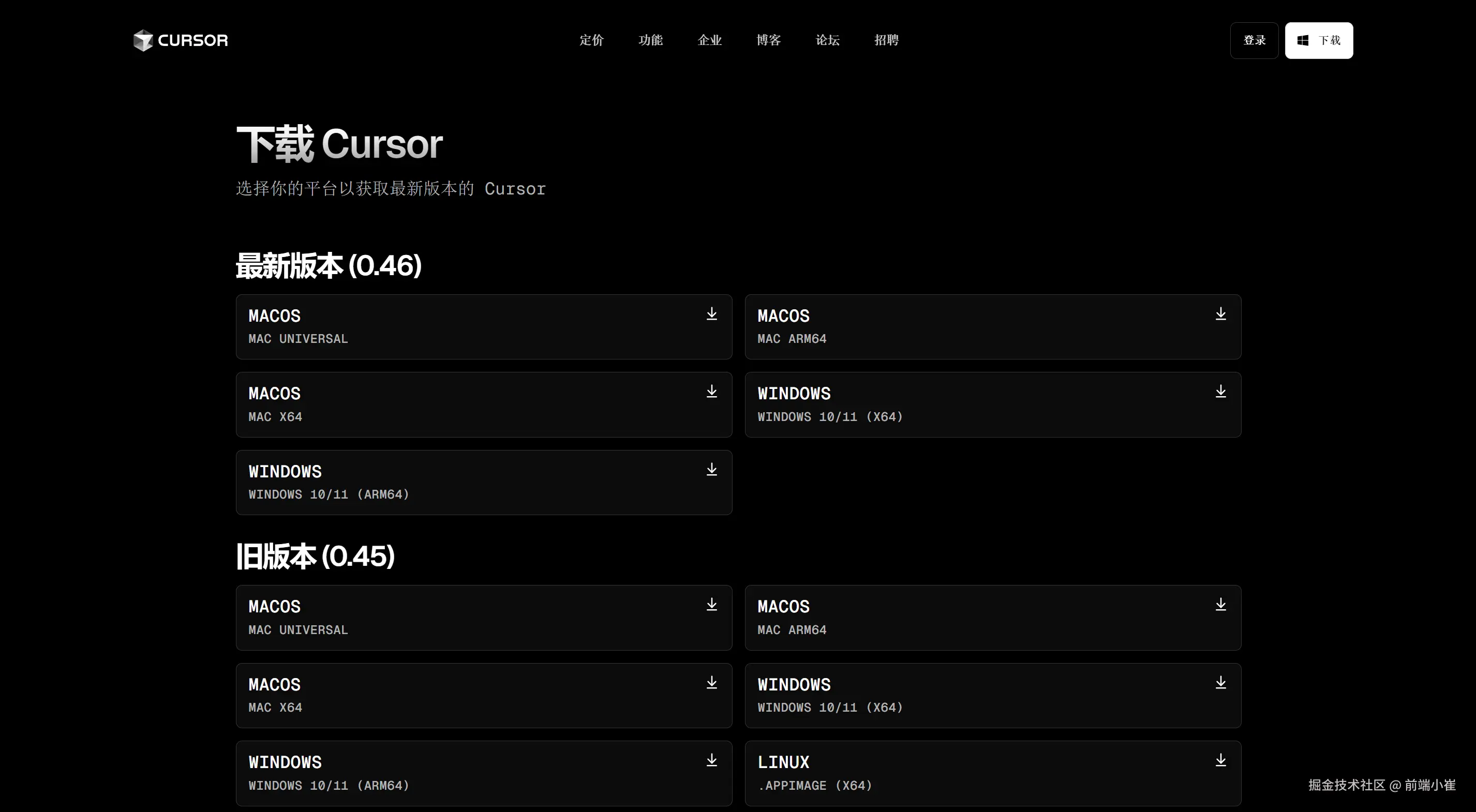This screenshot has width=1476, height=812.
Task: Download latest 0.46 macOS Mac Universal build
Action: click(x=484, y=327)
